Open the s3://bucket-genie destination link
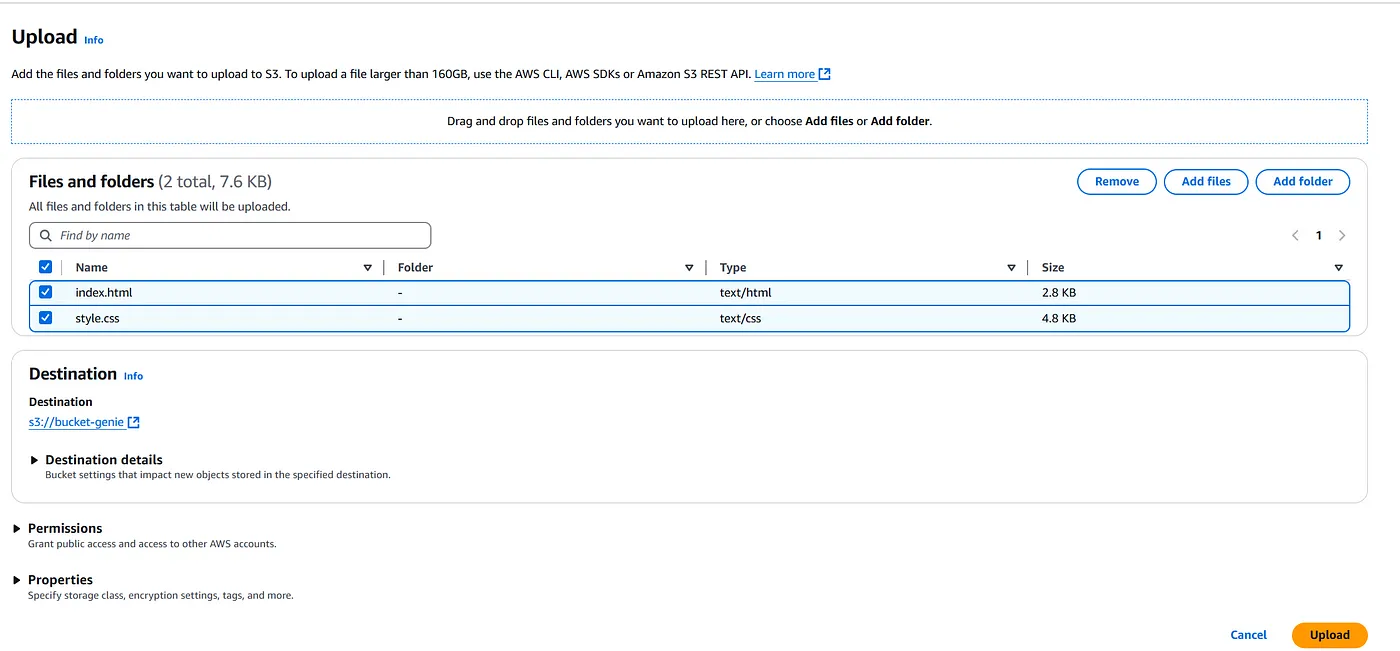The height and width of the screenshot is (651, 1400). tap(77, 422)
